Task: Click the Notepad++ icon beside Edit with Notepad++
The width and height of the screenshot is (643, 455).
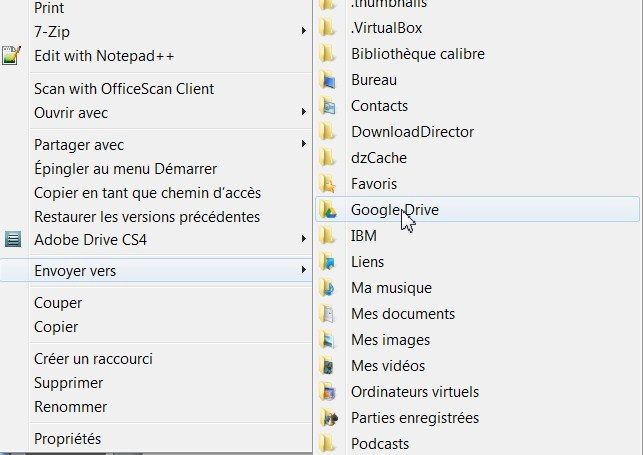Action: coord(11,55)
